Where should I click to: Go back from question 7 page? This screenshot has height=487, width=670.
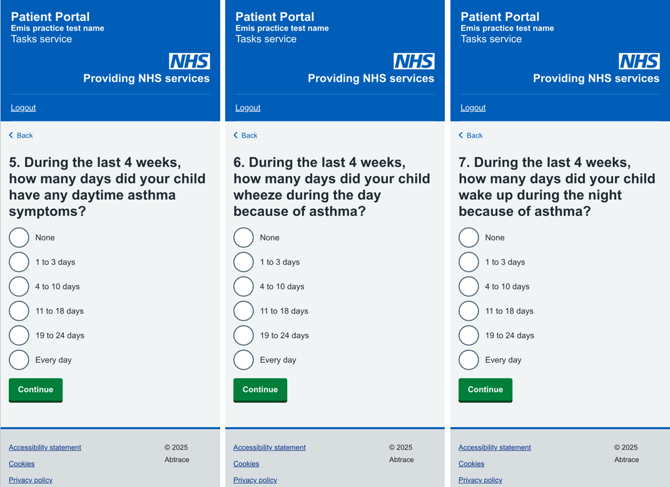point(470,135)
